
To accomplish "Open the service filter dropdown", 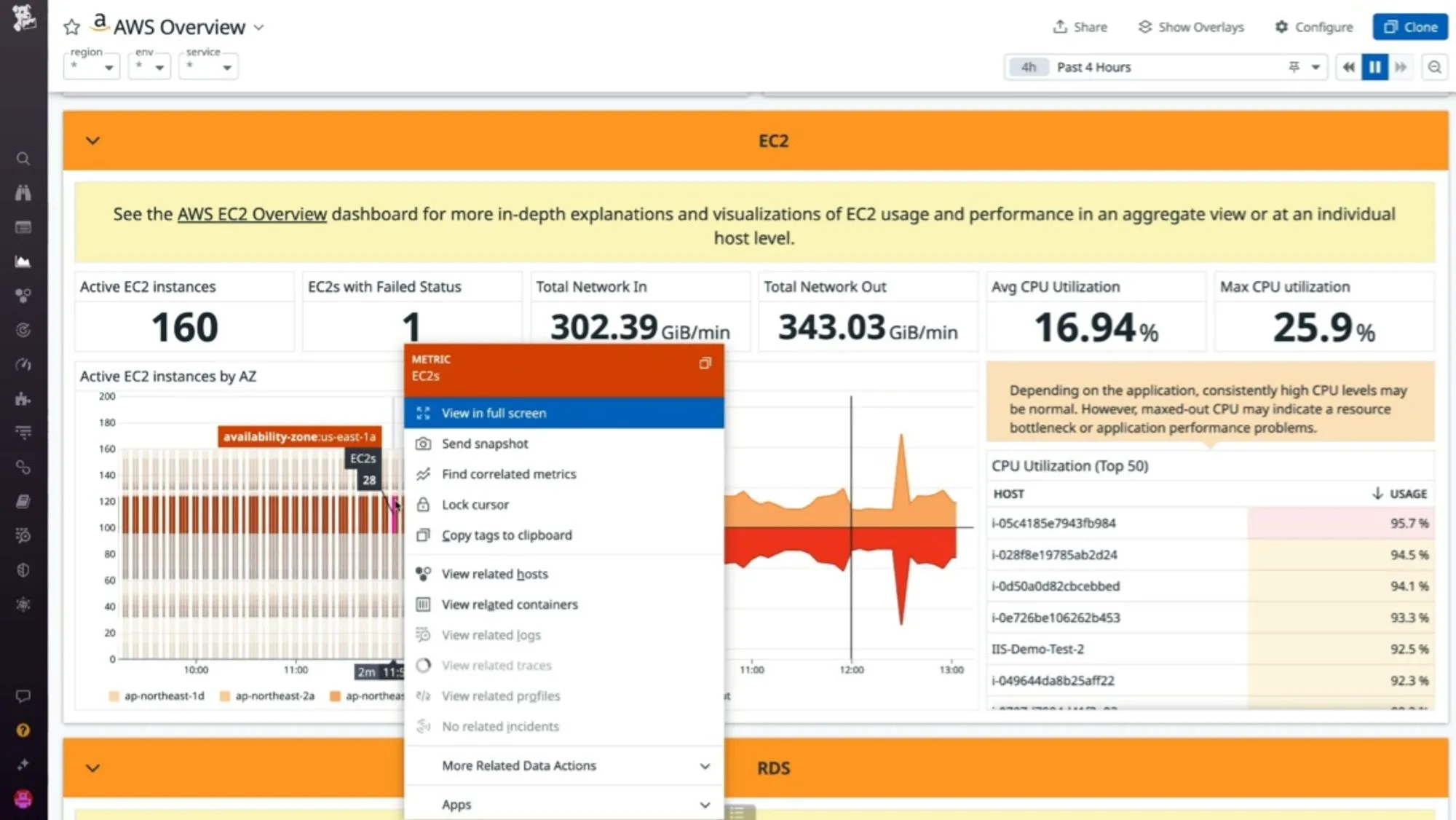I will coord(208,66).
